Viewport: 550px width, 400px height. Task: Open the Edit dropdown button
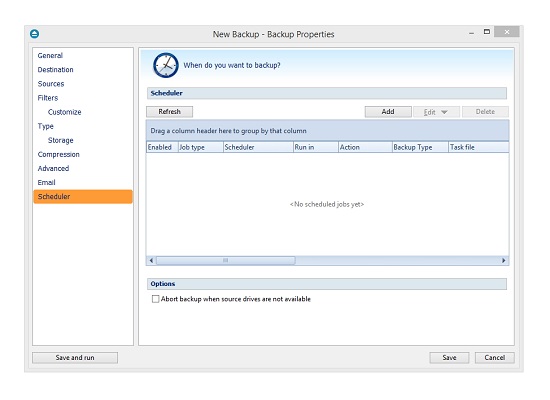[436, 112]
